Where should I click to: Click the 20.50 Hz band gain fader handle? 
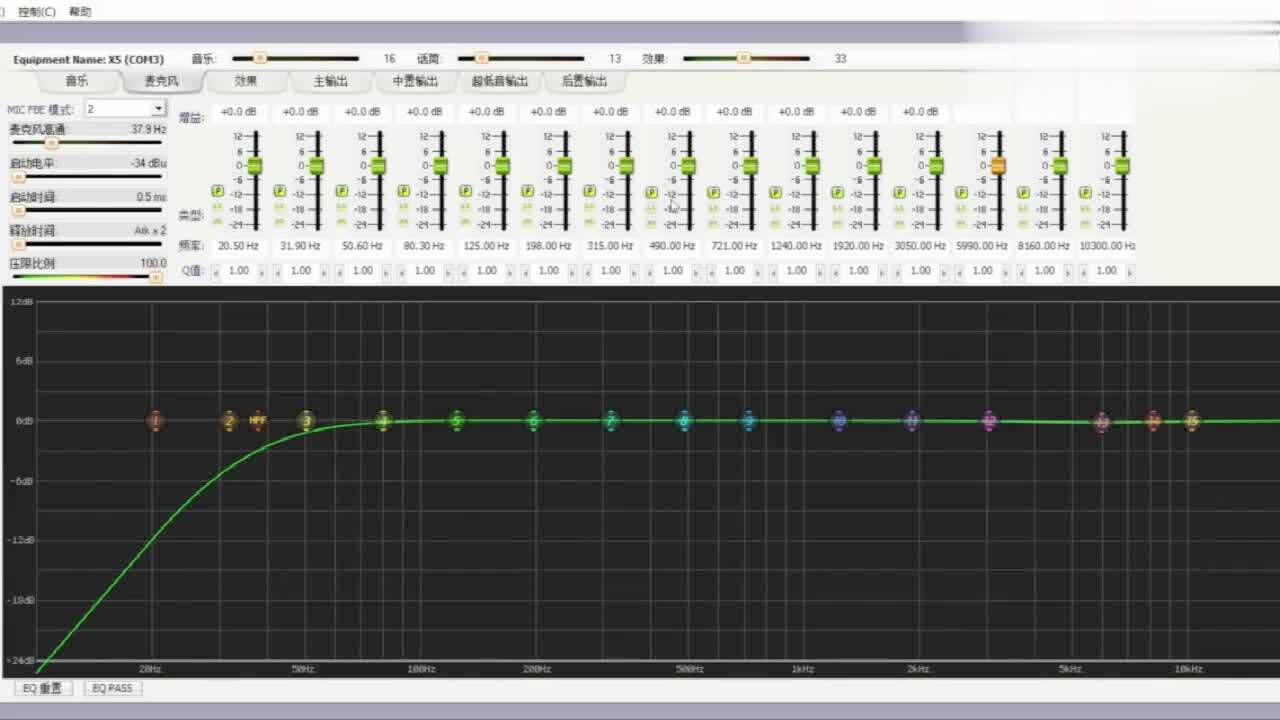pyautogui.click(x=254, y=166)
